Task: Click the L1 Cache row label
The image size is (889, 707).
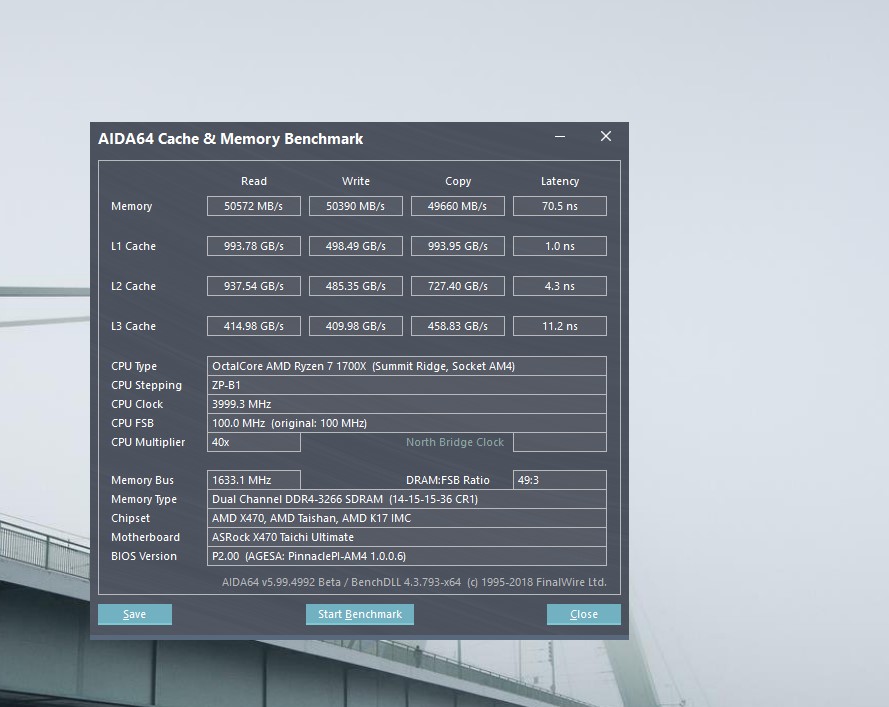Action: pos(133,246)
